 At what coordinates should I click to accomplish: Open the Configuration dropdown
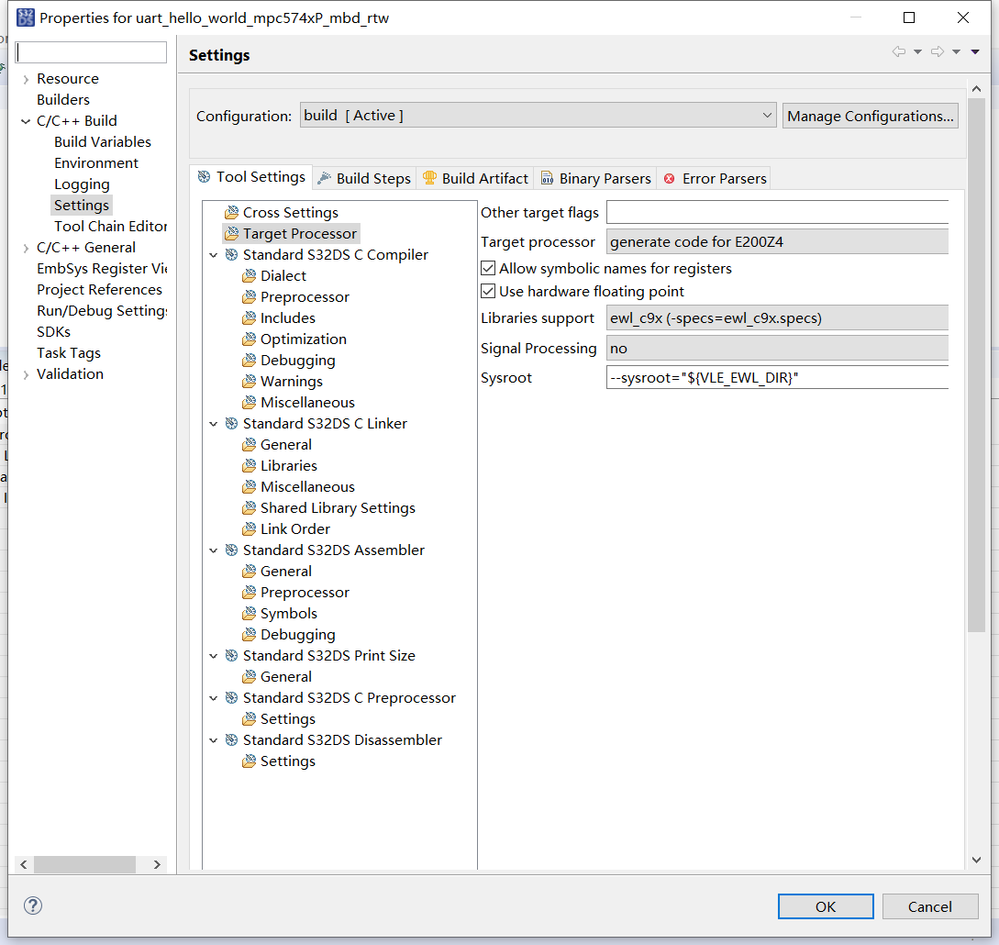tap(538, 116)
